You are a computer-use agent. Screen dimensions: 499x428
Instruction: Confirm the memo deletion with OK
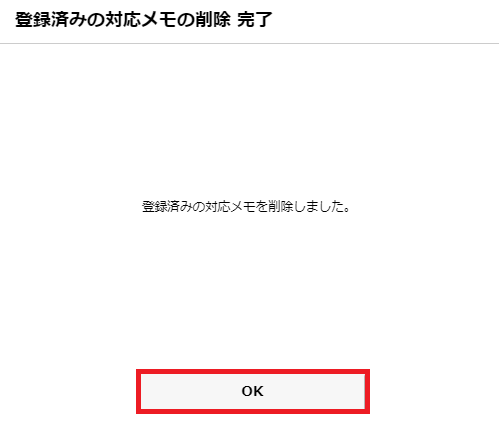(x=253, y=391)
